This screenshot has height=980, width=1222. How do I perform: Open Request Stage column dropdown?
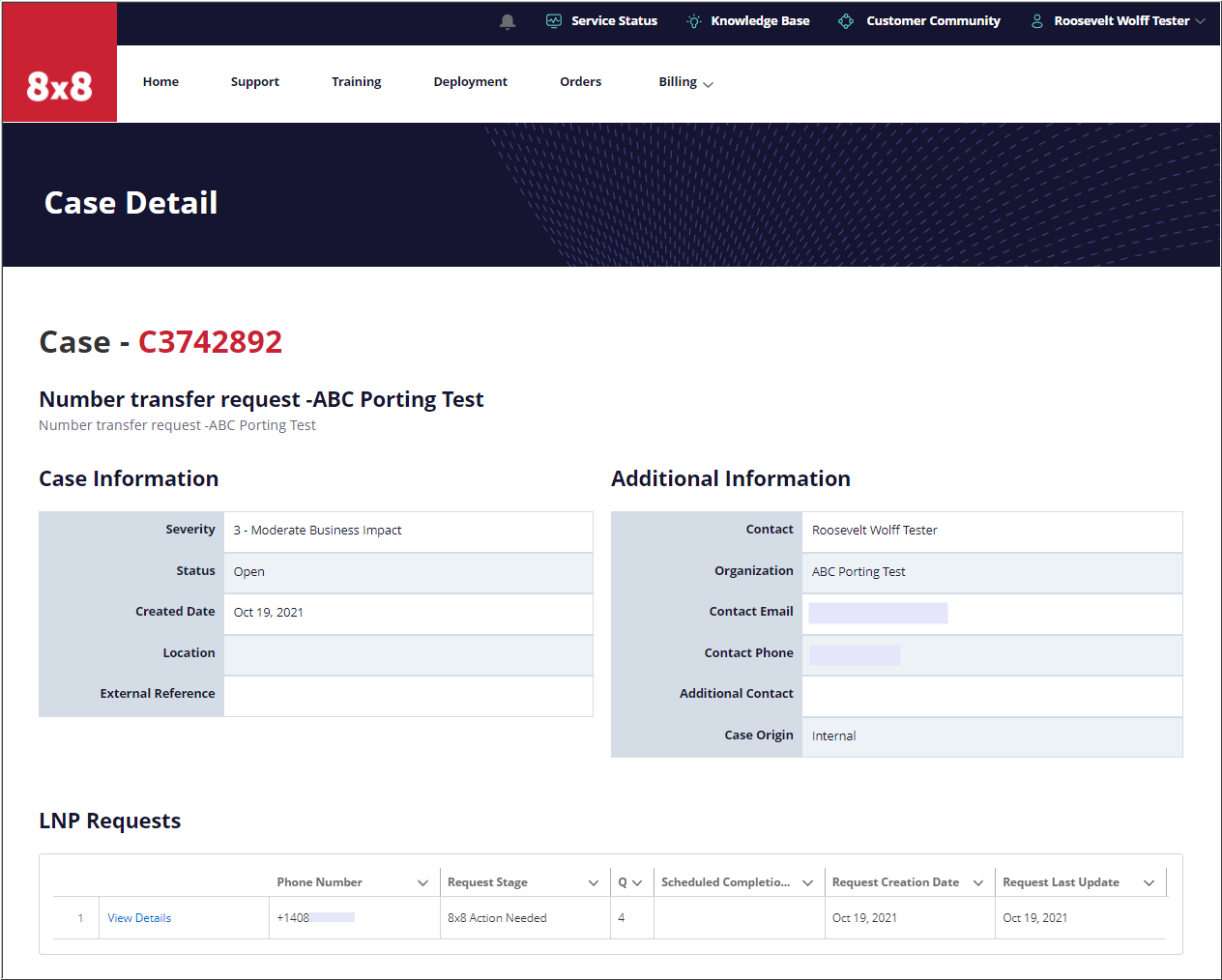(x=594, y=882)
